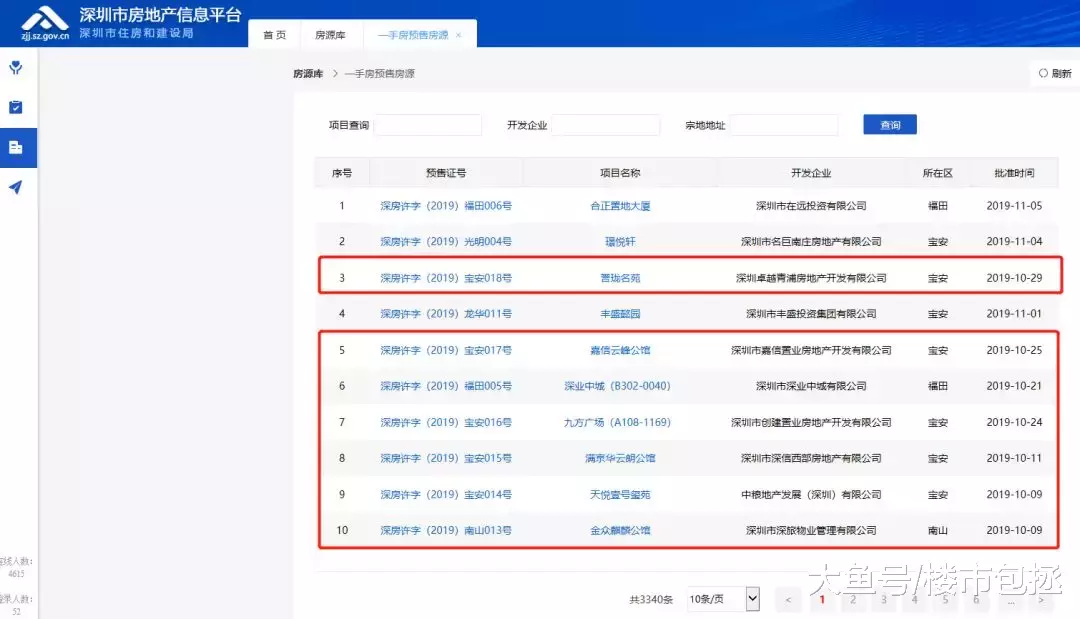Select the heart-shaped service icon in sidebar
The height and width of the screenshot is (619, 1080).
click(14, 68)
